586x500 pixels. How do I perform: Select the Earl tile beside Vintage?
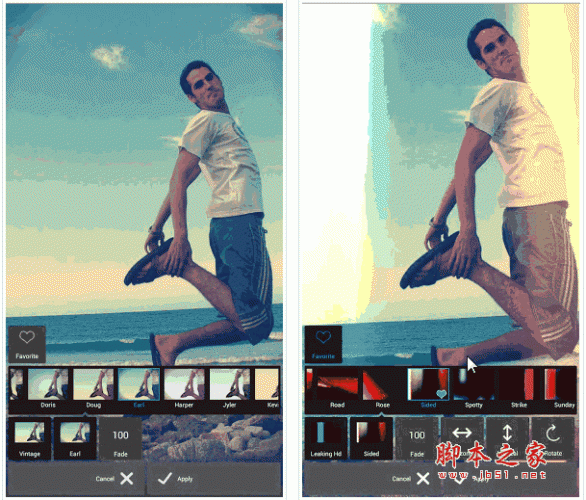pos(75,439)
